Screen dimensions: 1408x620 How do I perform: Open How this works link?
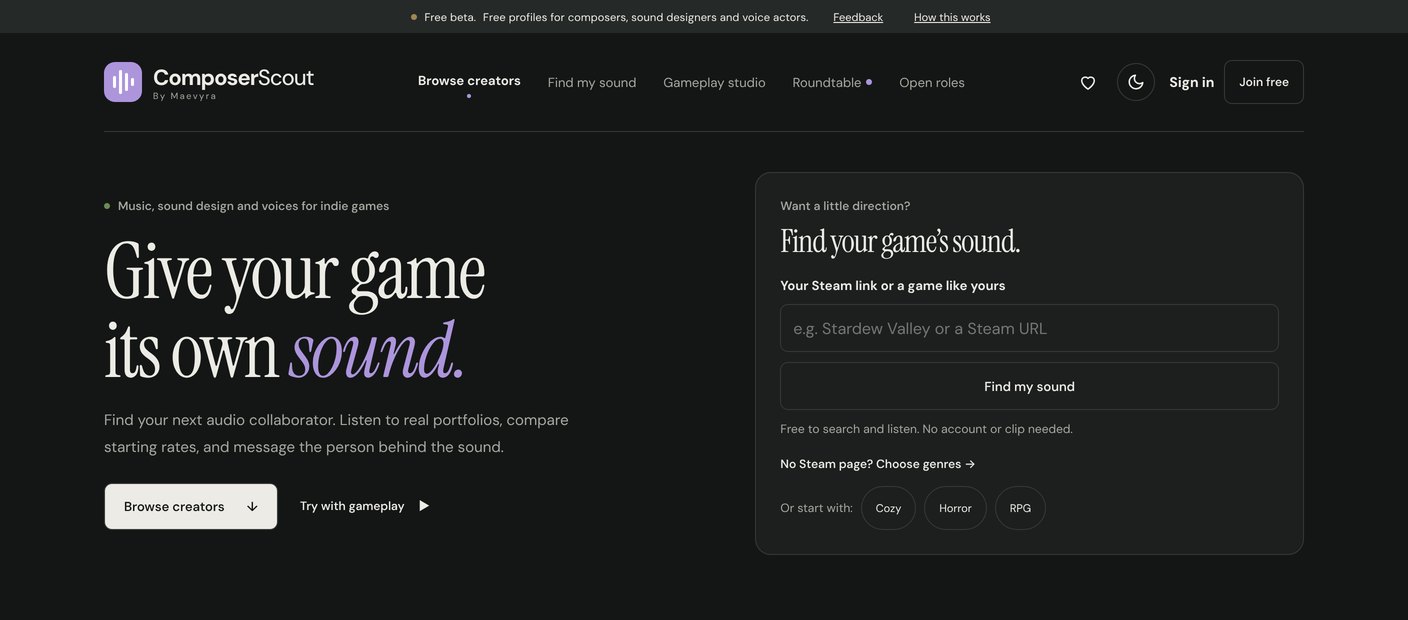[952, 17]
